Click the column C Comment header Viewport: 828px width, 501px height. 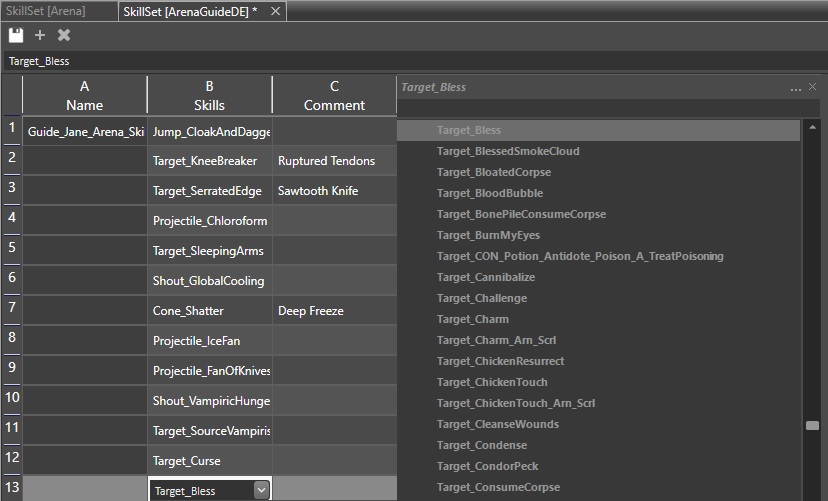[334, 95]
